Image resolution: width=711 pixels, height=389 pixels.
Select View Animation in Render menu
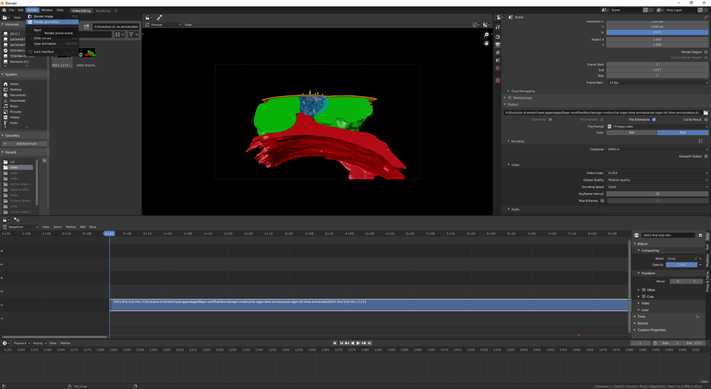click(52, 44)
